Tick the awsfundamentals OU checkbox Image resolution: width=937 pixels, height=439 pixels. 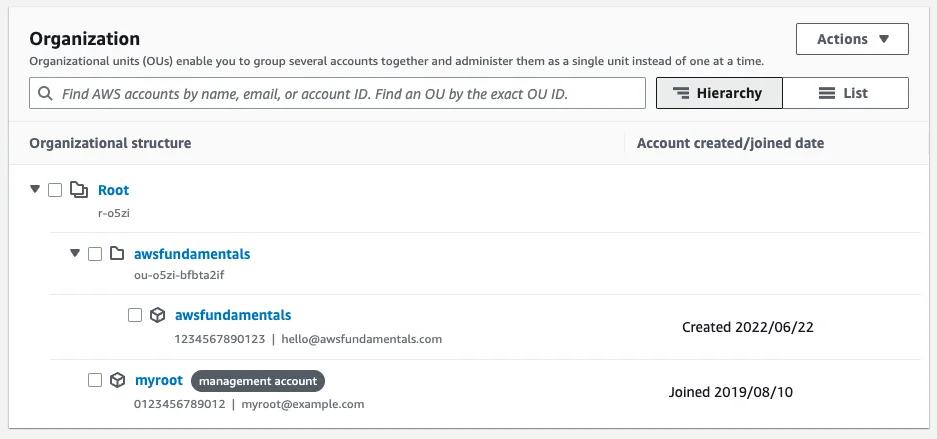95,254
